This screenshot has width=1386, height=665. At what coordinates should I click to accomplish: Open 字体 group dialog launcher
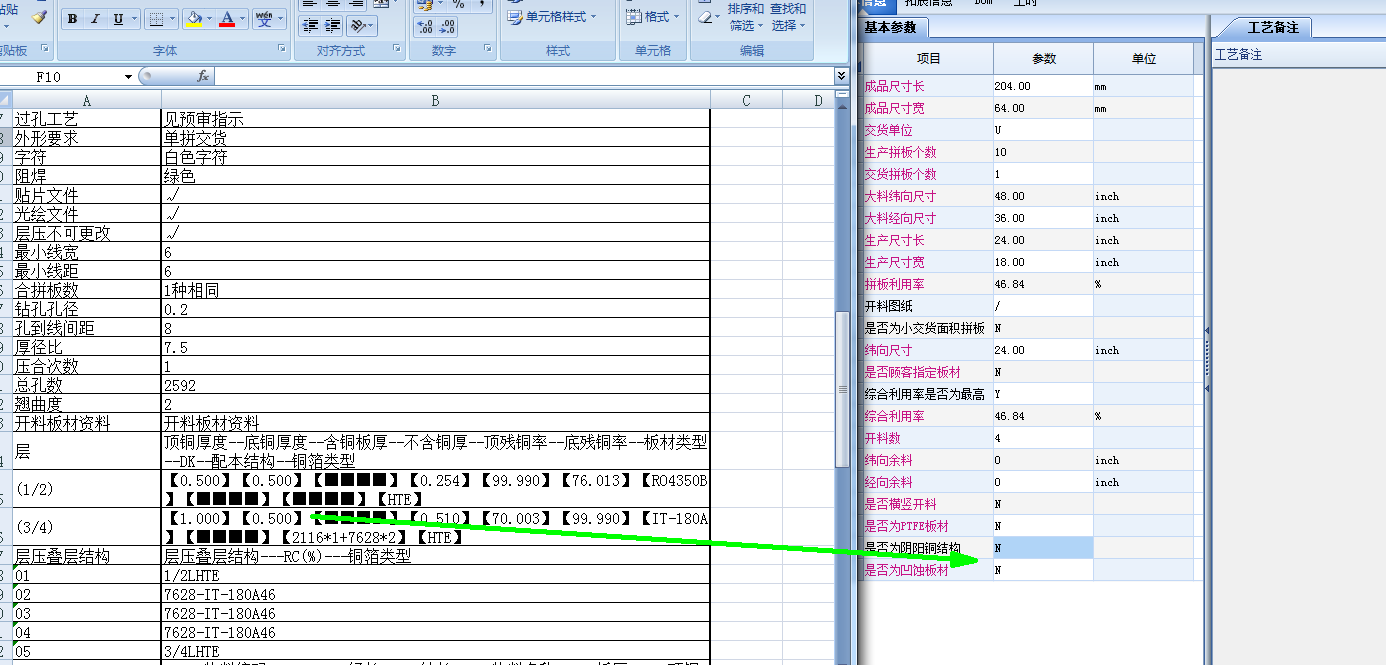[x=281, y=50]
